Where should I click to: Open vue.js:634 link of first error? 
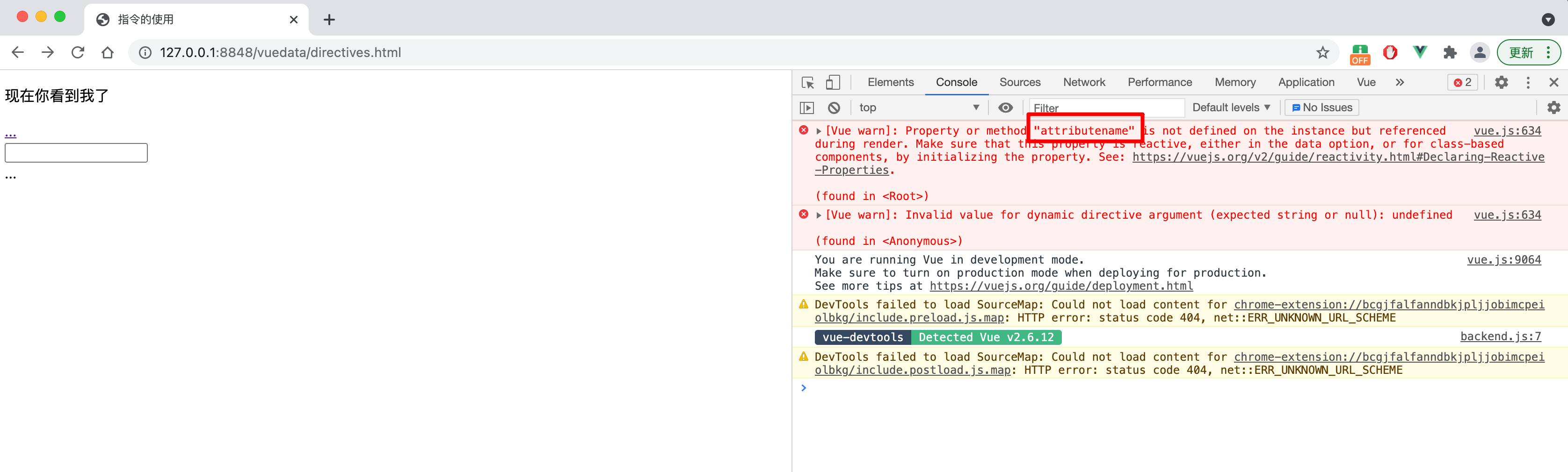1507,131
